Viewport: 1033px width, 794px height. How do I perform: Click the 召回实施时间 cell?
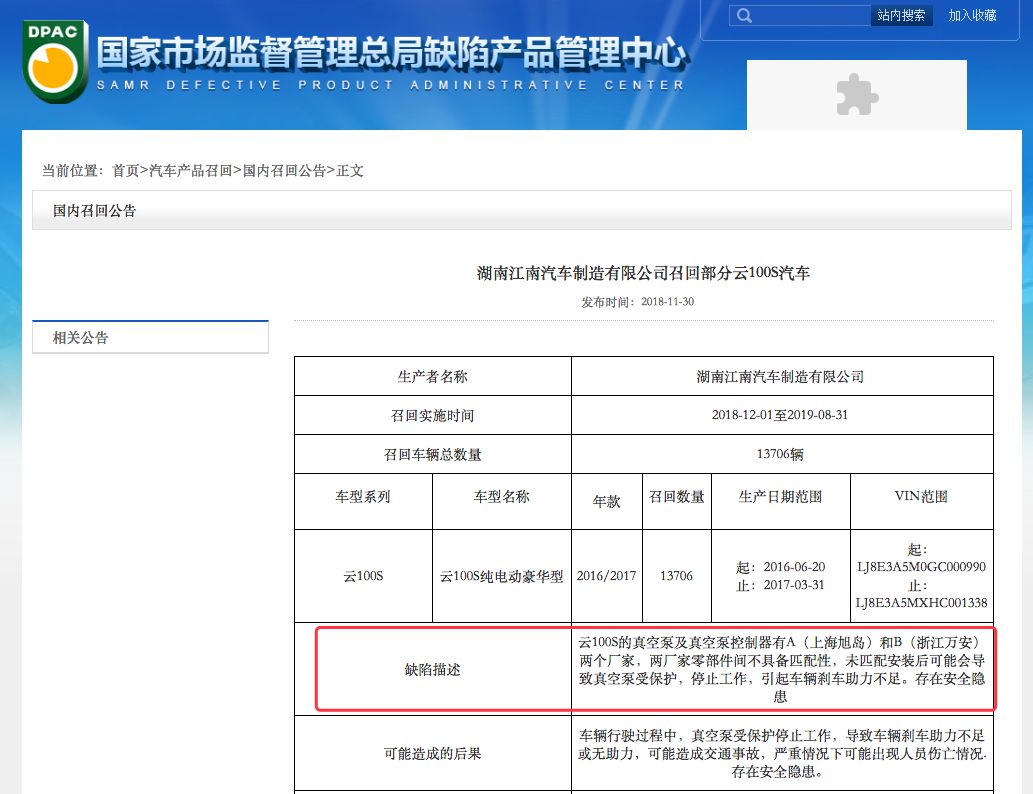click(x=433, y=415)
